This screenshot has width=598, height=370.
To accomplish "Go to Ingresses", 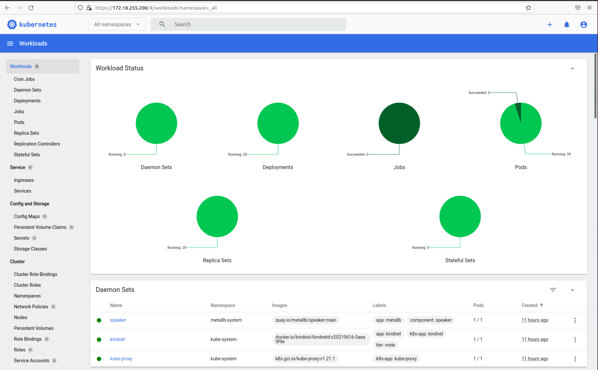I will tap(24, 180).
